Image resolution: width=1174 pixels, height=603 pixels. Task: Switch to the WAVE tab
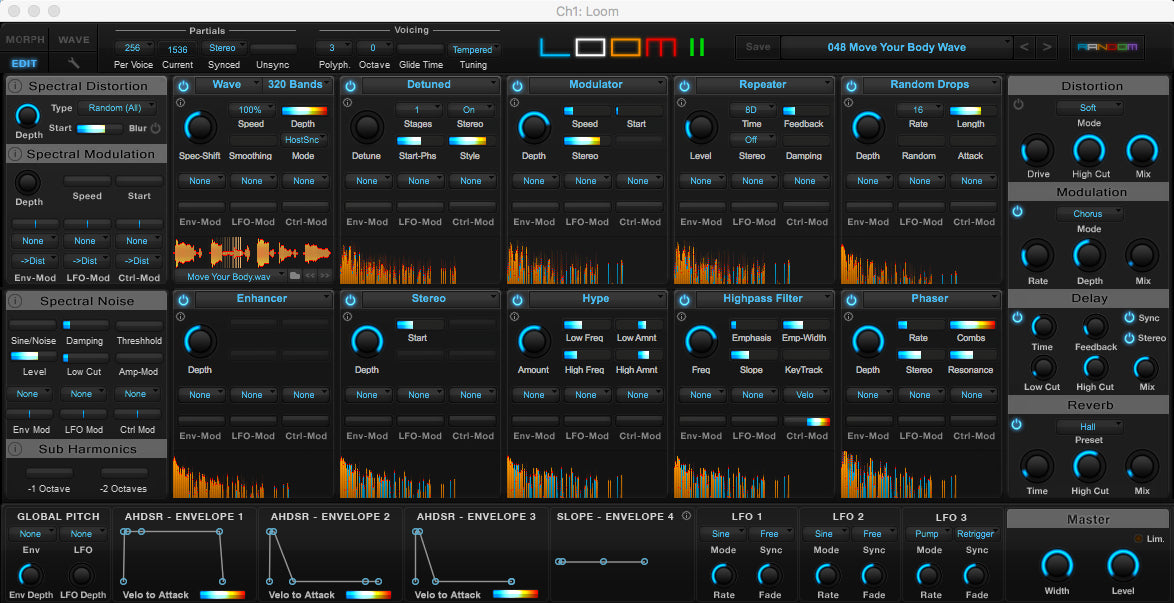pos(73,39)
